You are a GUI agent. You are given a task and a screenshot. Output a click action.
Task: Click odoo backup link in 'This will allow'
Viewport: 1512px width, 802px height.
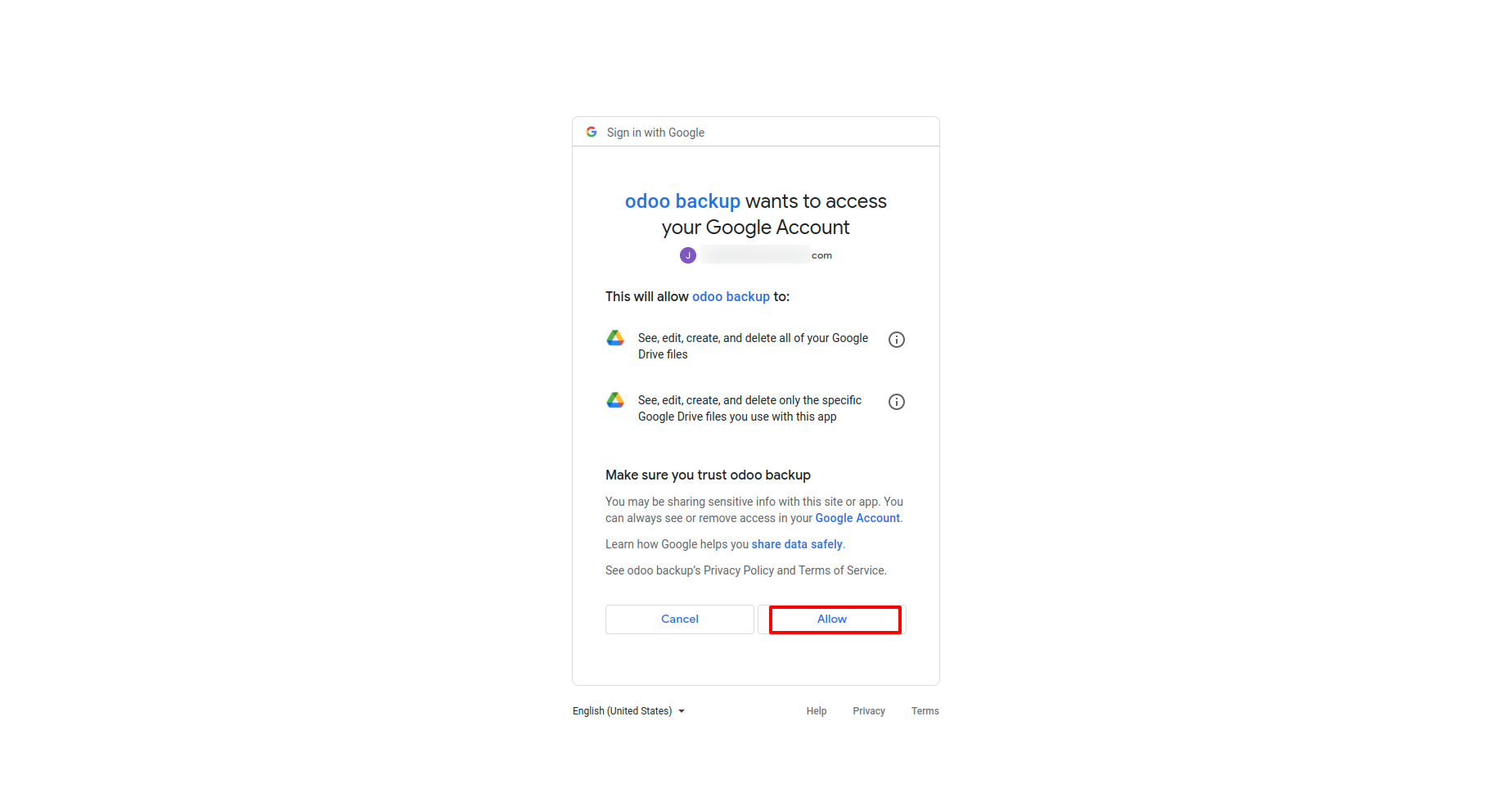point(731,296)
